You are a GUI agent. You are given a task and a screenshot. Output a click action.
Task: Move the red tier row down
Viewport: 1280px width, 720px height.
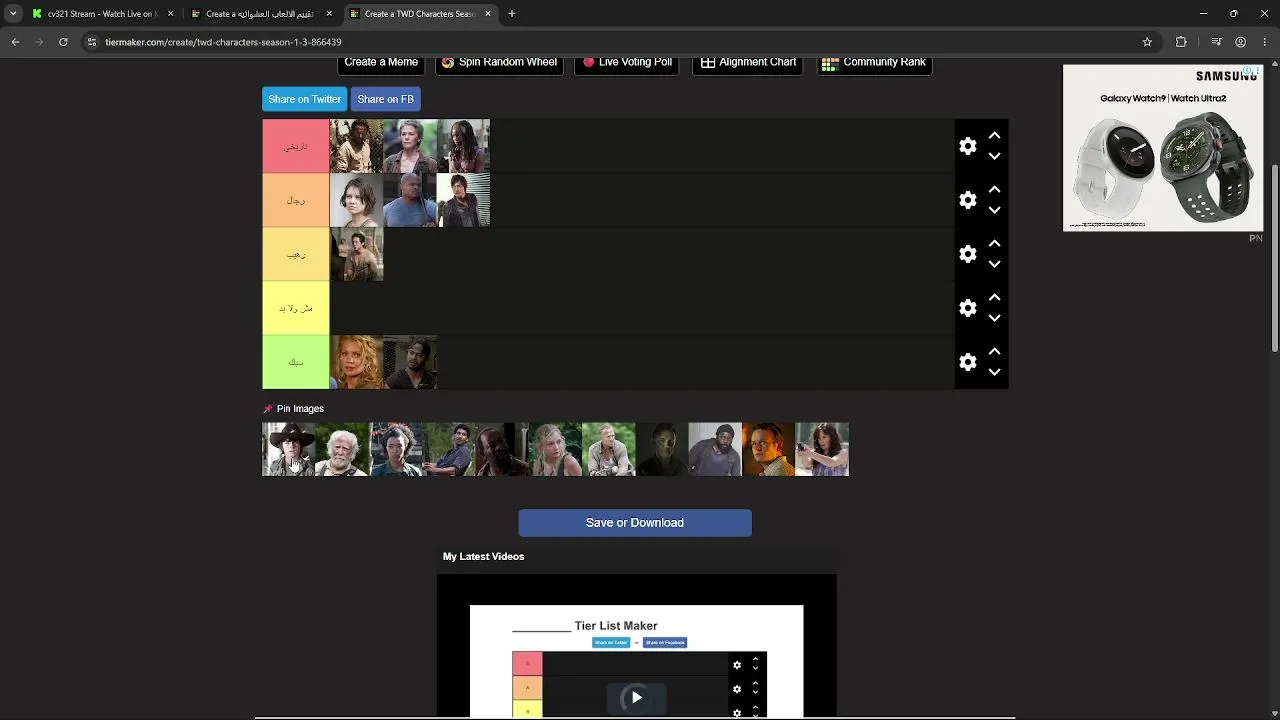[x=994, y=157]
